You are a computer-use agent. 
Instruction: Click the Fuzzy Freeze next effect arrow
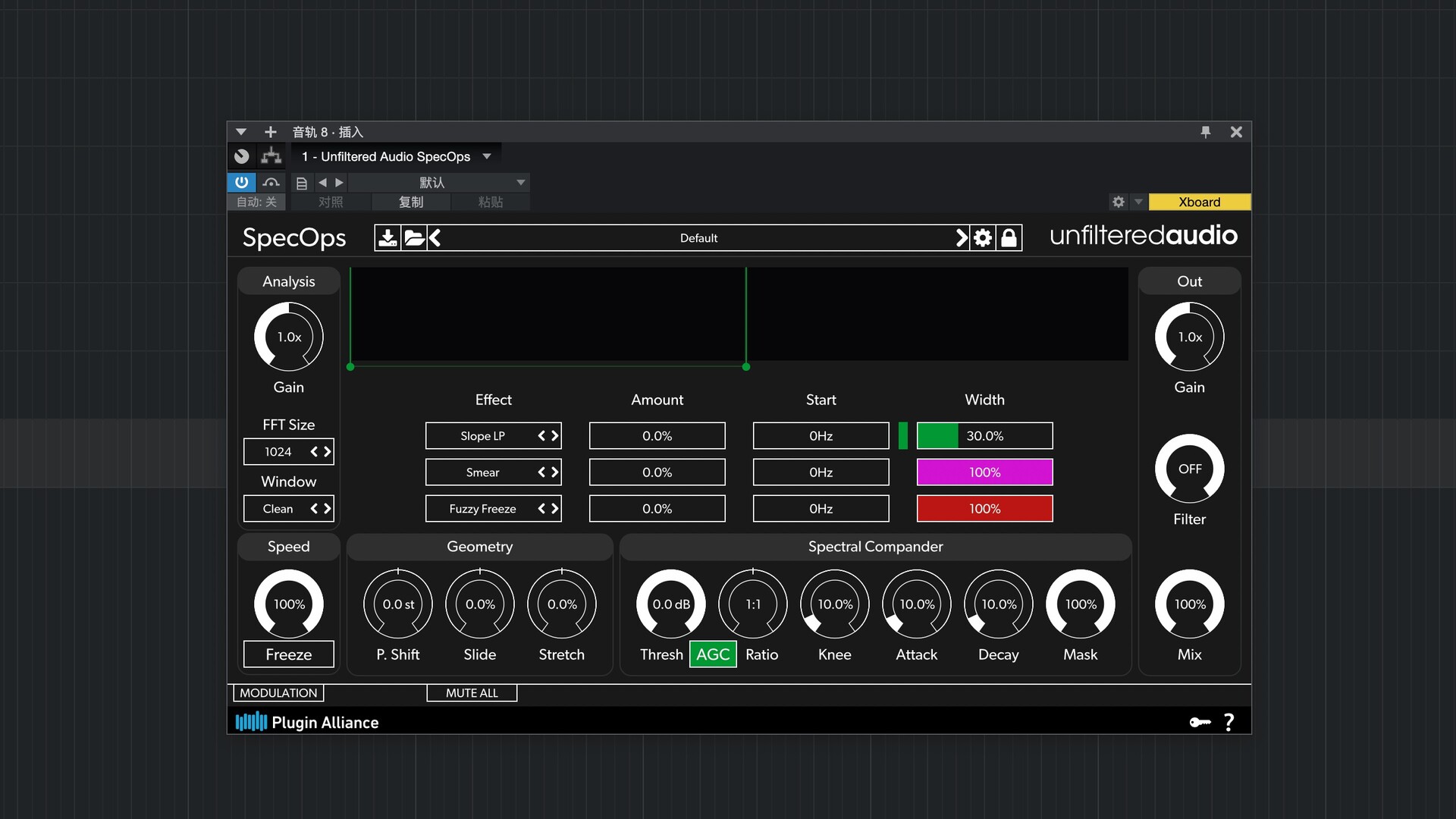point(554,509)
